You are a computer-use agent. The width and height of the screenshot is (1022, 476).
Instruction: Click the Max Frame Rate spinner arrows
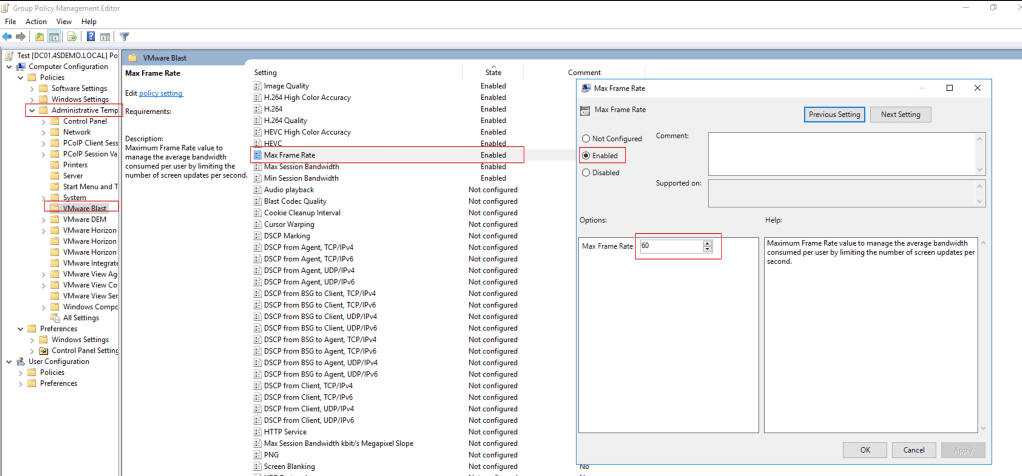[x=709, y=245]
